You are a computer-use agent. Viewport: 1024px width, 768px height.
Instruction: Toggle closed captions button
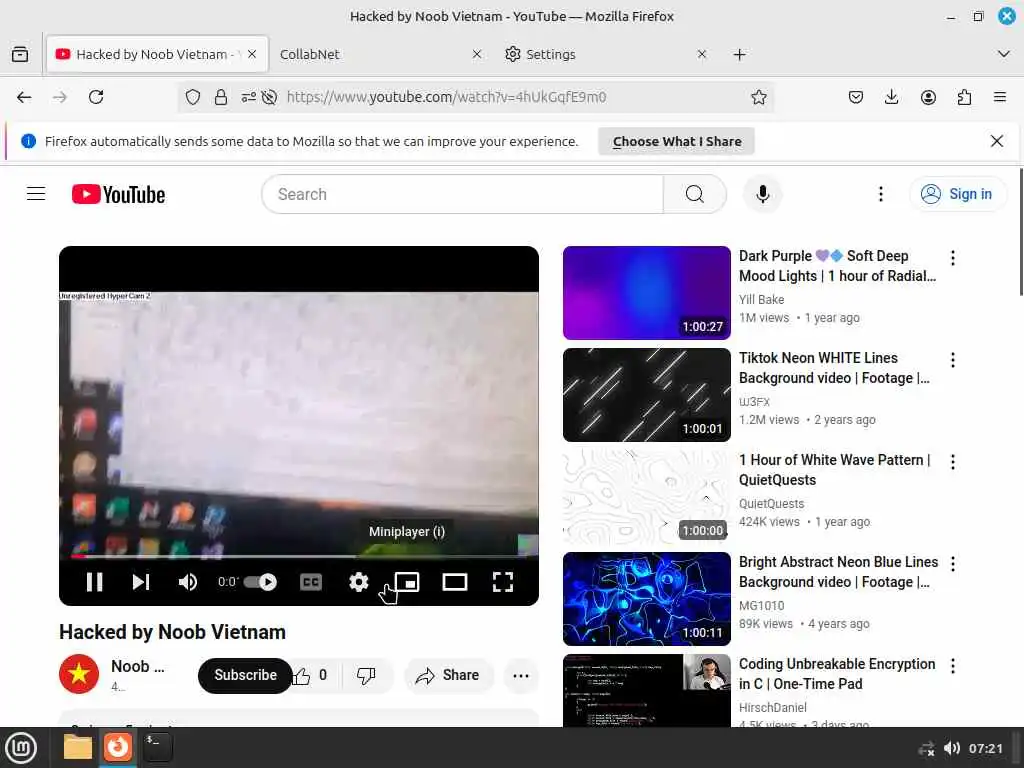[x=311, y=582]
